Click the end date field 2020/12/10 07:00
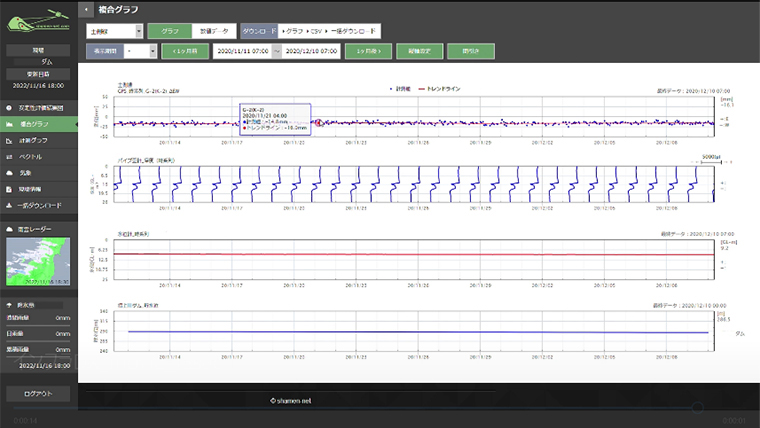760x428 pixels. [x=311, y=51]
